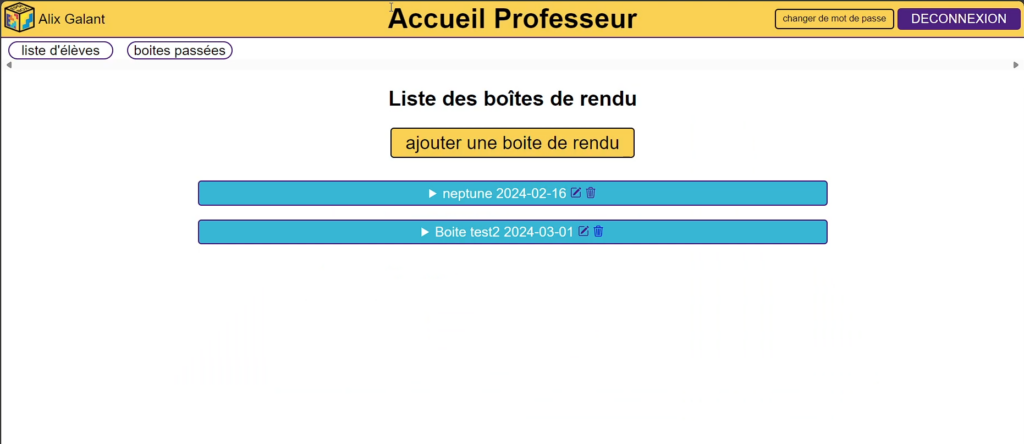The height and width of the screenshot is (444, 1024).
Task: Click the Alix Galant username label
Action: pos(71,20)
